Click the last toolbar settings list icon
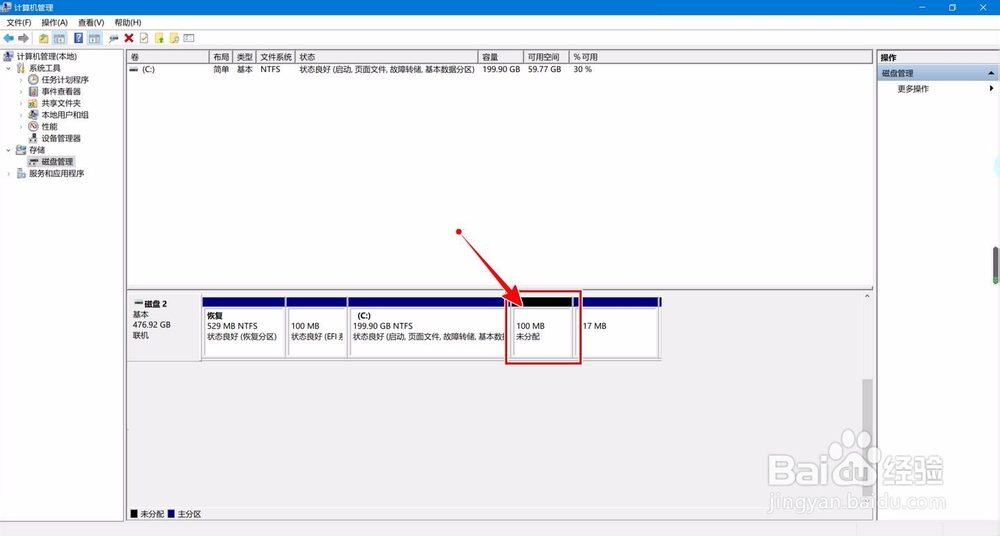The image size is (1000, 536). [189, 38]
